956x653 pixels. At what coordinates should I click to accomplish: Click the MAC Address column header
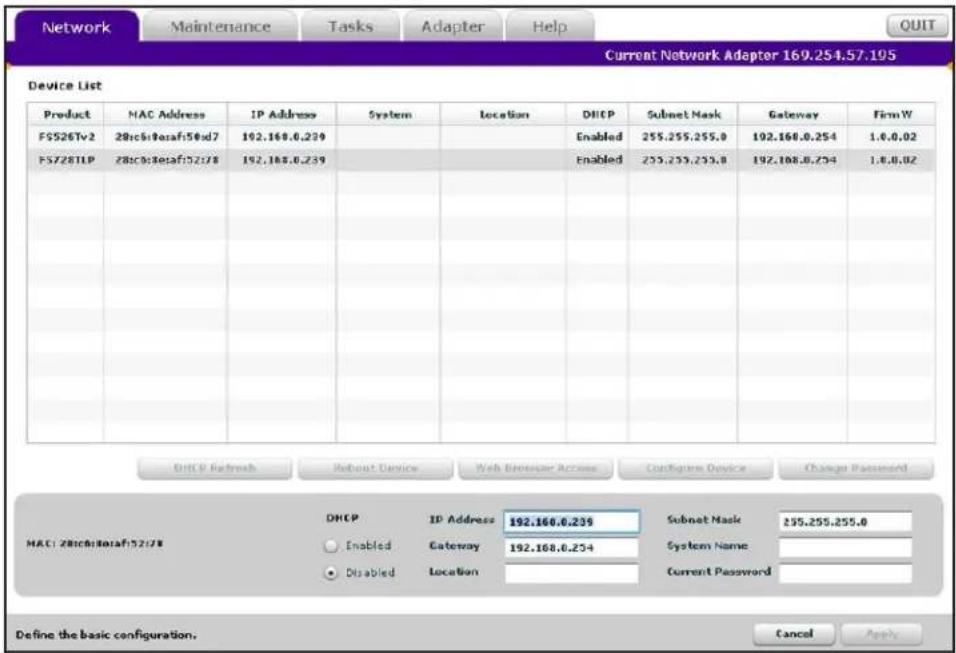[x=166, y=114]
